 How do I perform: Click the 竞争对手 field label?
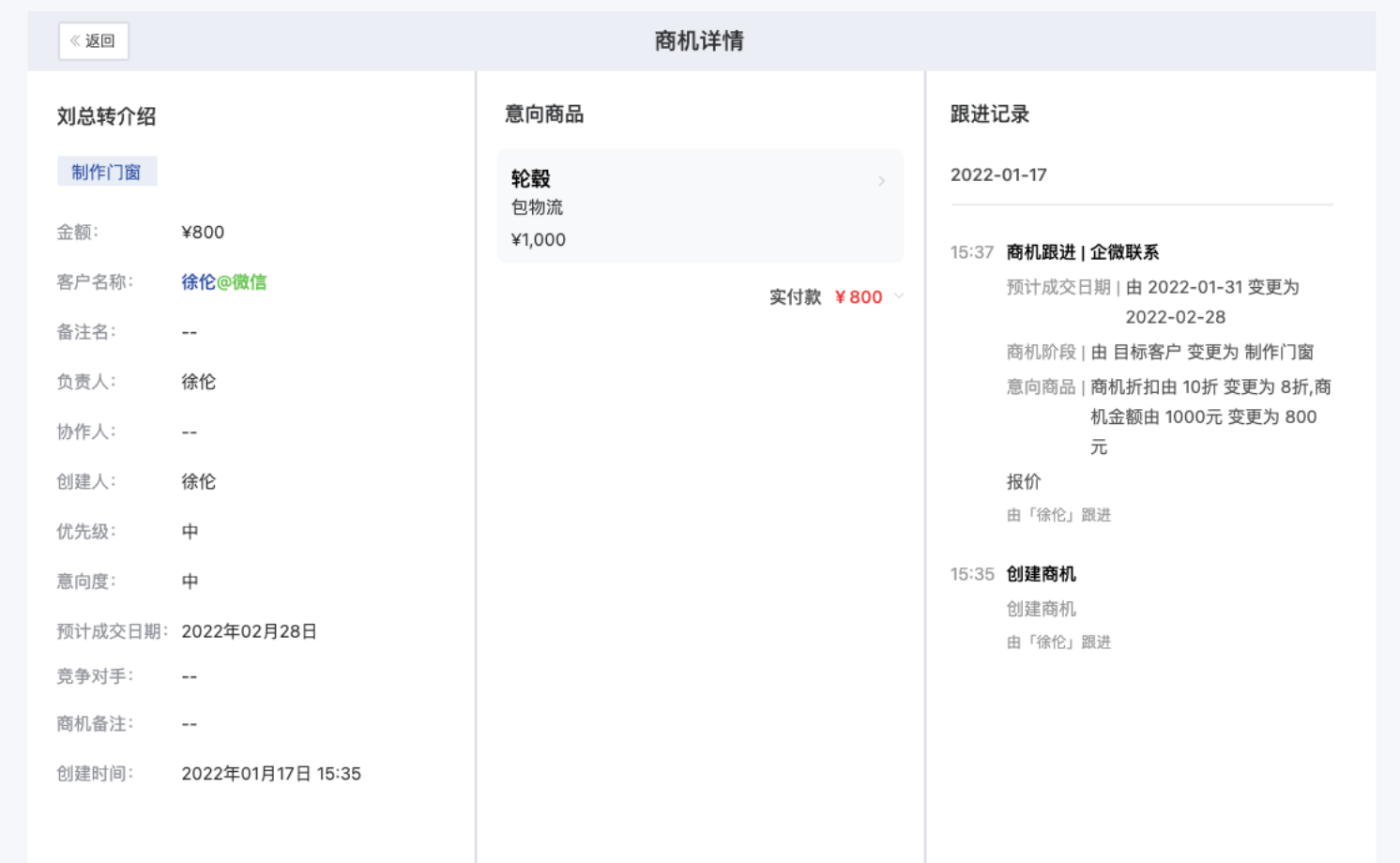[95, 676]
